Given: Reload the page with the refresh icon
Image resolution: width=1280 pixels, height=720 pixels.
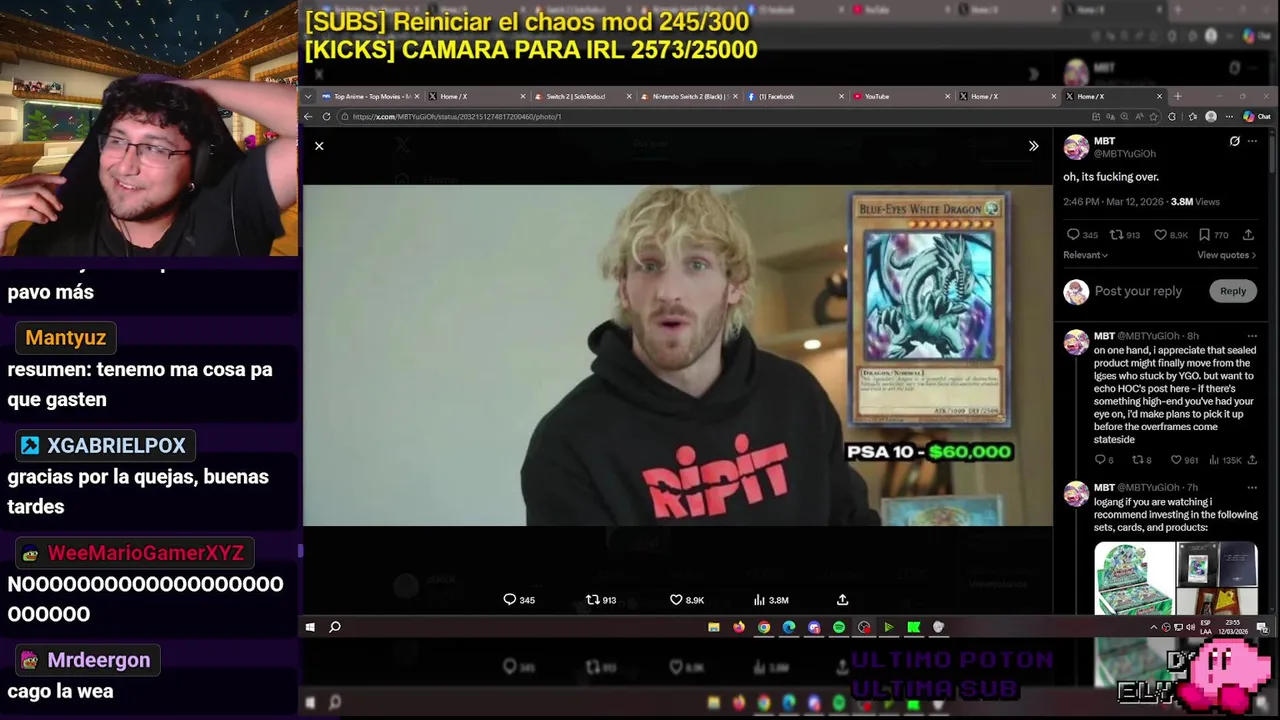Looking at the screenshot, I should click(x=326, y=116).
